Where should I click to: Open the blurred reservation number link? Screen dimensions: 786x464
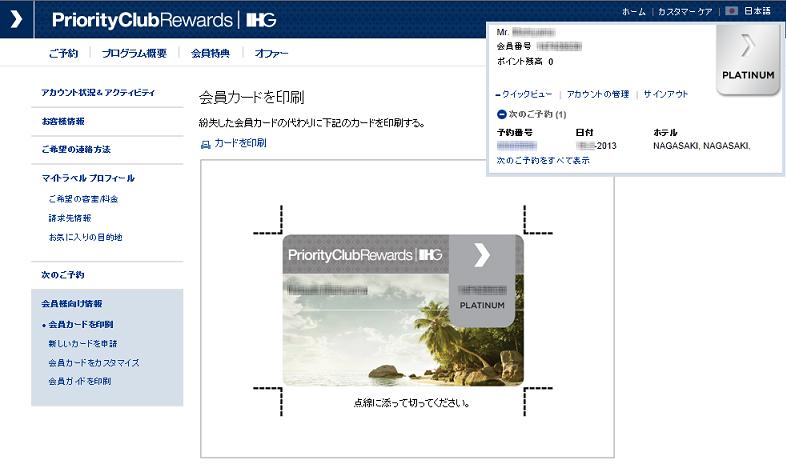(516, 146)
